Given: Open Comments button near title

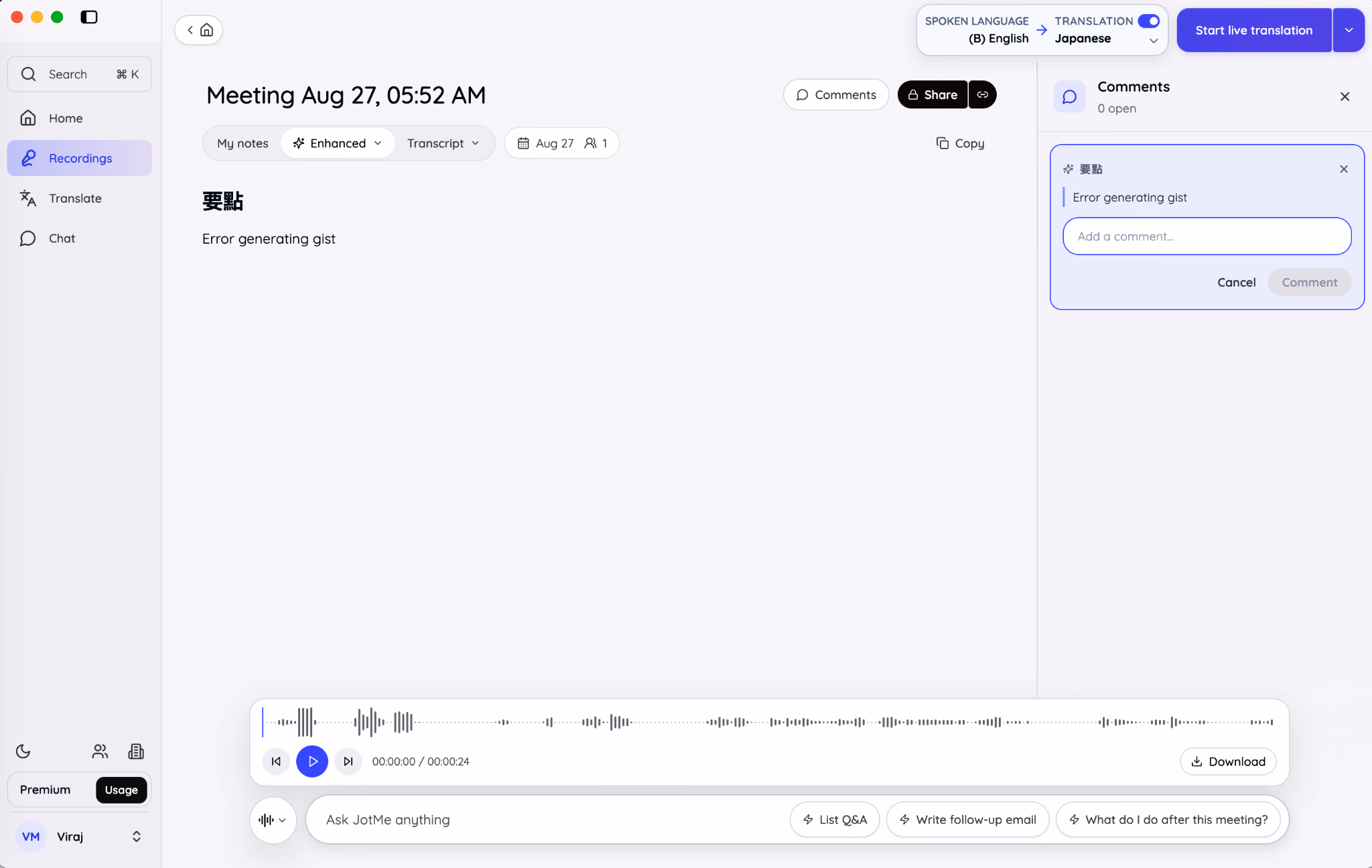Looking at the screenshot, I should click(x=836, y=94).
